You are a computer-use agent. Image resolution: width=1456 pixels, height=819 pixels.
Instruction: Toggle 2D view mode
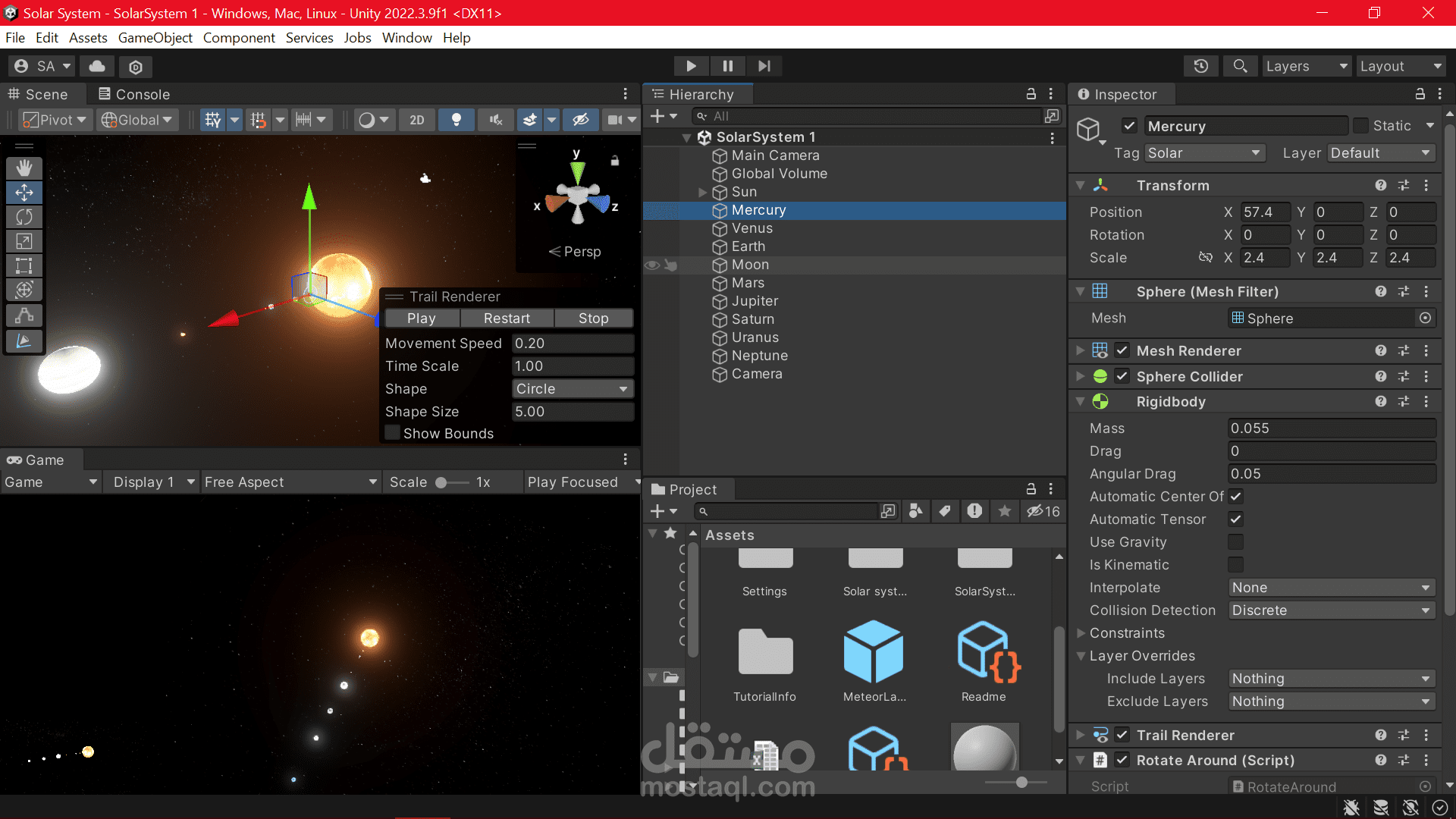click(416, 120)
